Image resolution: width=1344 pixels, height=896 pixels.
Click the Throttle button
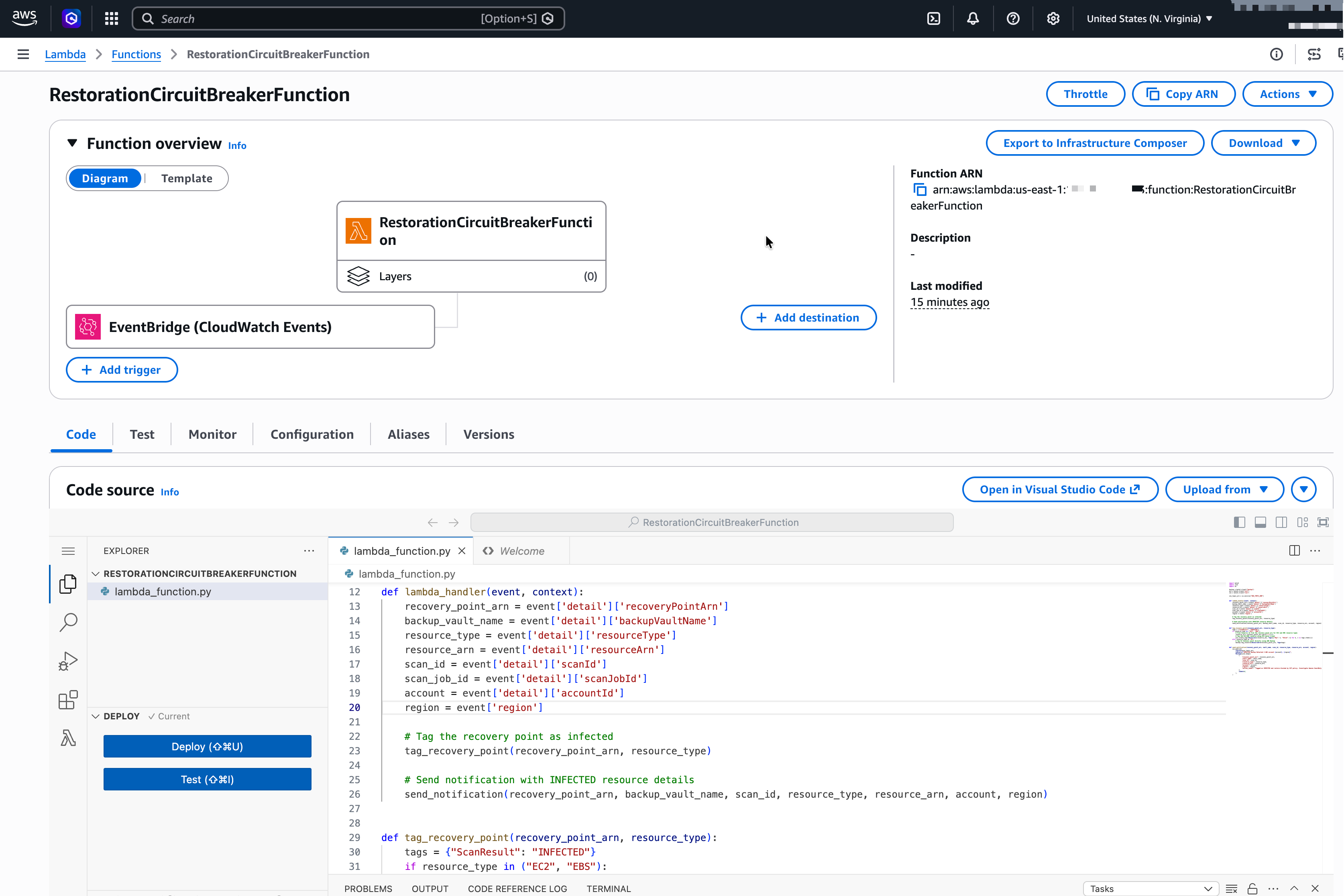click(x=1085, y=94)
